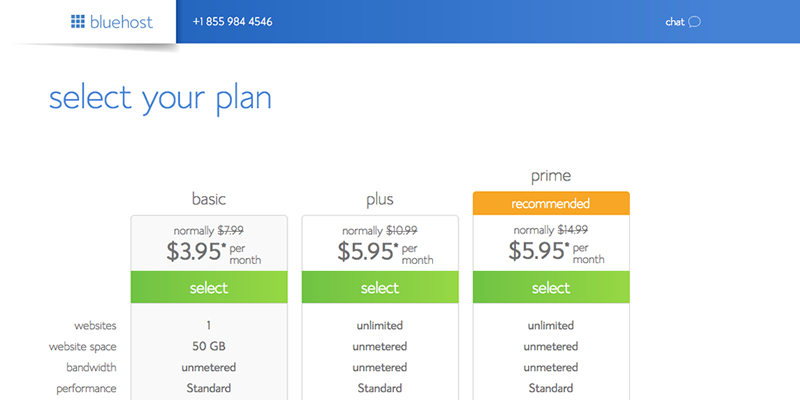This screenshot has height=400, width=800.
Task: Click the performance row label
Action: [x=86, y=389]
